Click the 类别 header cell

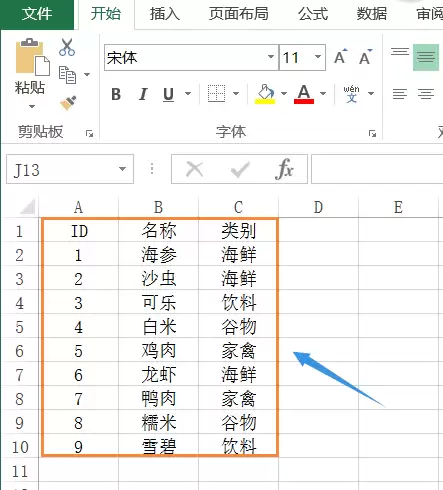click(x=239, y=231)
